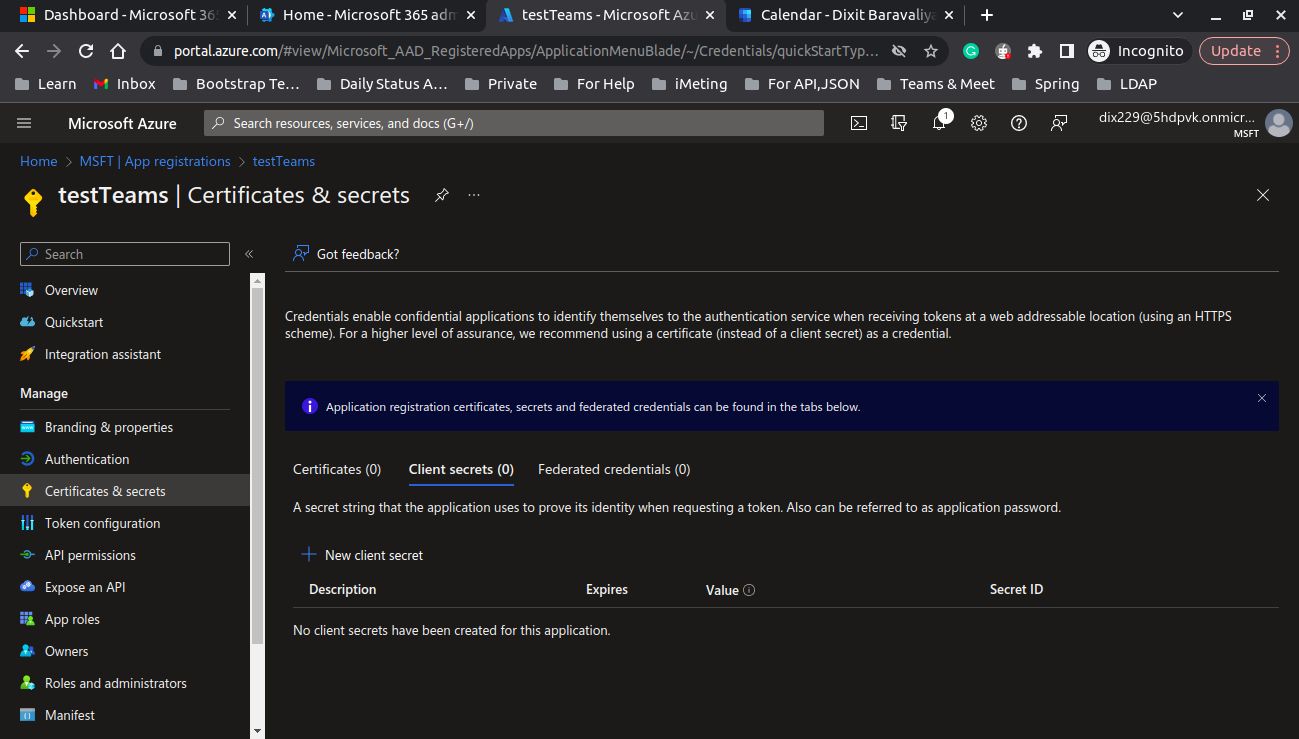Add a New client secret
Screen dimensions: 1299x739
click(x=362, y=555)
